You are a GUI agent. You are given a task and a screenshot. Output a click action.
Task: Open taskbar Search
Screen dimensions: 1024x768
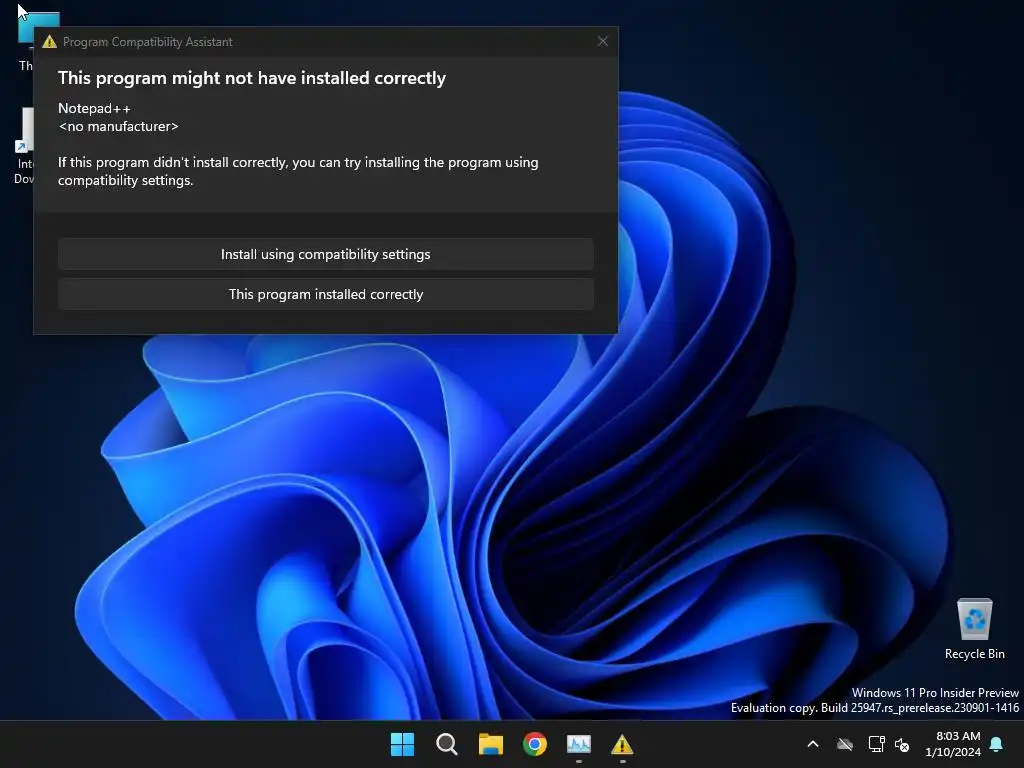pyautogui.click(x=447, y=744)
